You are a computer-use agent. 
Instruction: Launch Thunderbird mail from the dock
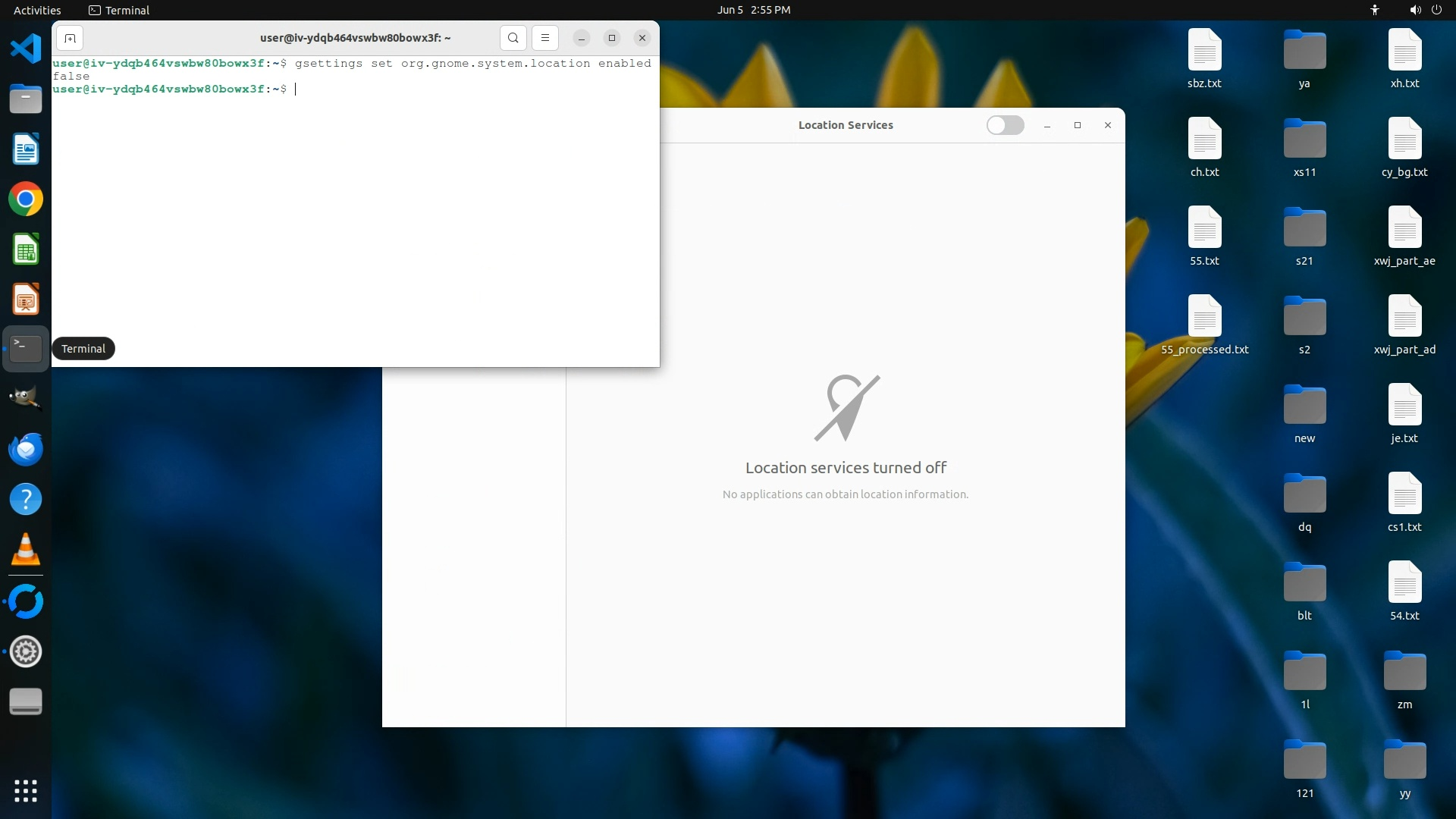tap(26, 449)
